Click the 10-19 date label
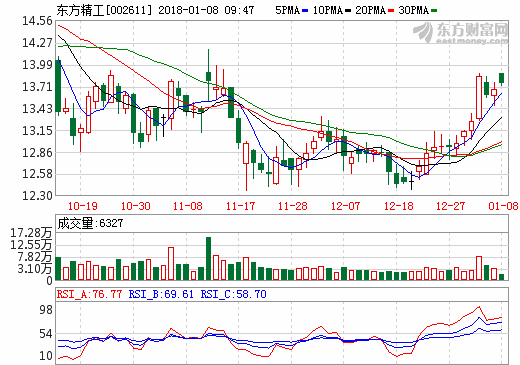 pyautogui.click(x=83, y=206)
